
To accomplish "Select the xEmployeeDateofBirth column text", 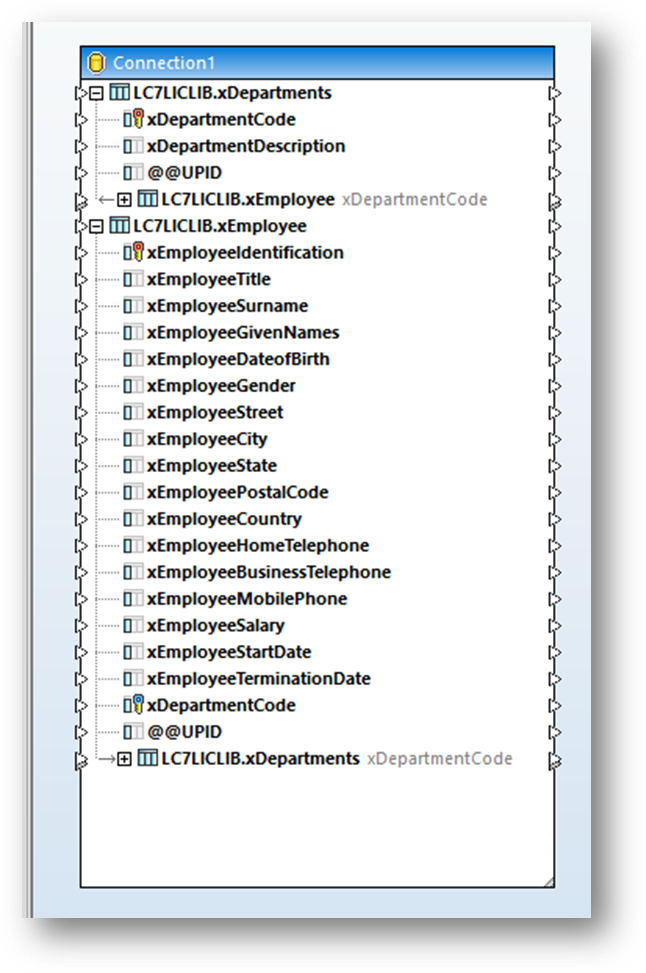I will point(238,359).
